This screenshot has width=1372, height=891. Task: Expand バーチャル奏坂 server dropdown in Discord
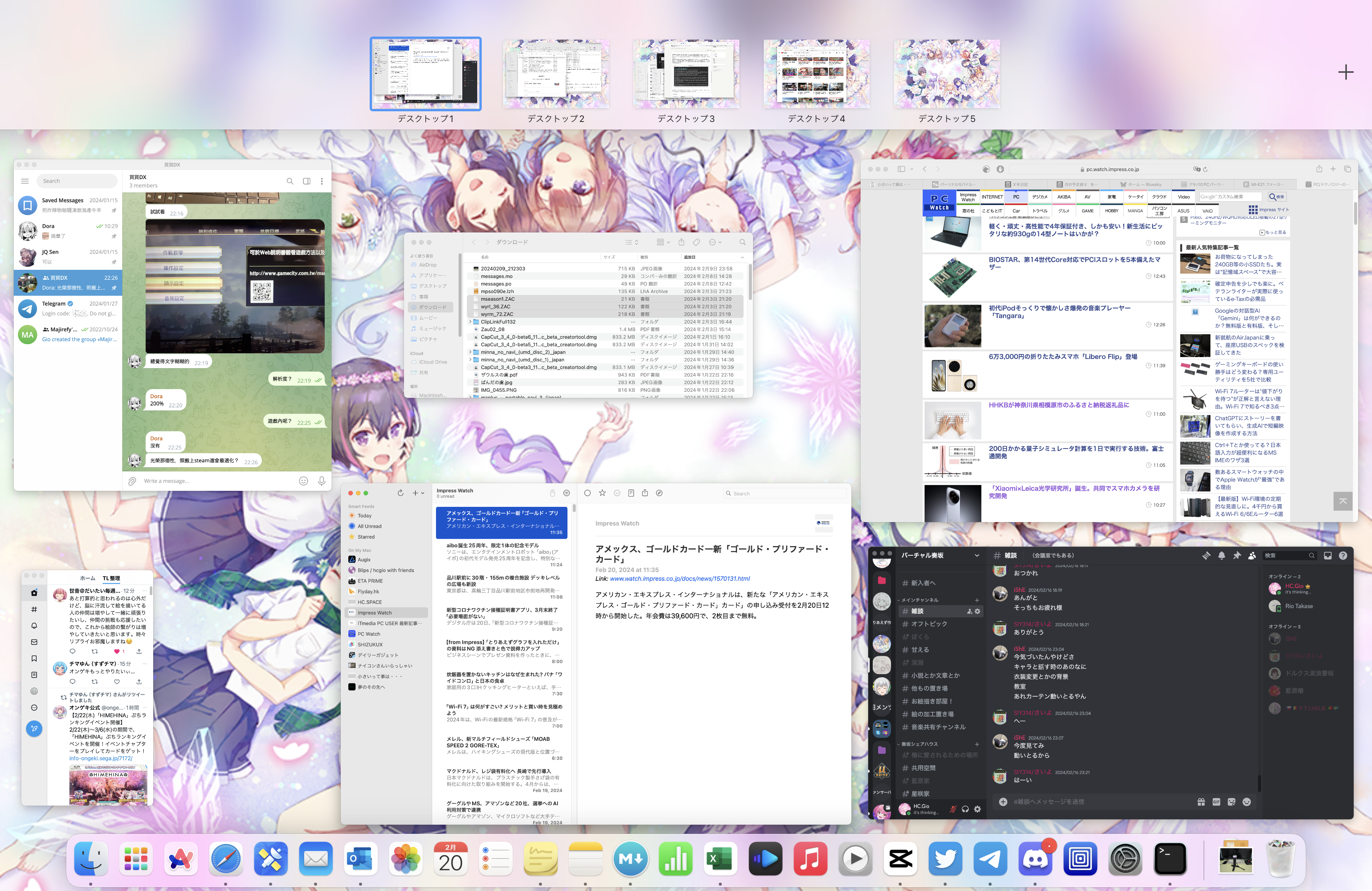tap(976, 555)
